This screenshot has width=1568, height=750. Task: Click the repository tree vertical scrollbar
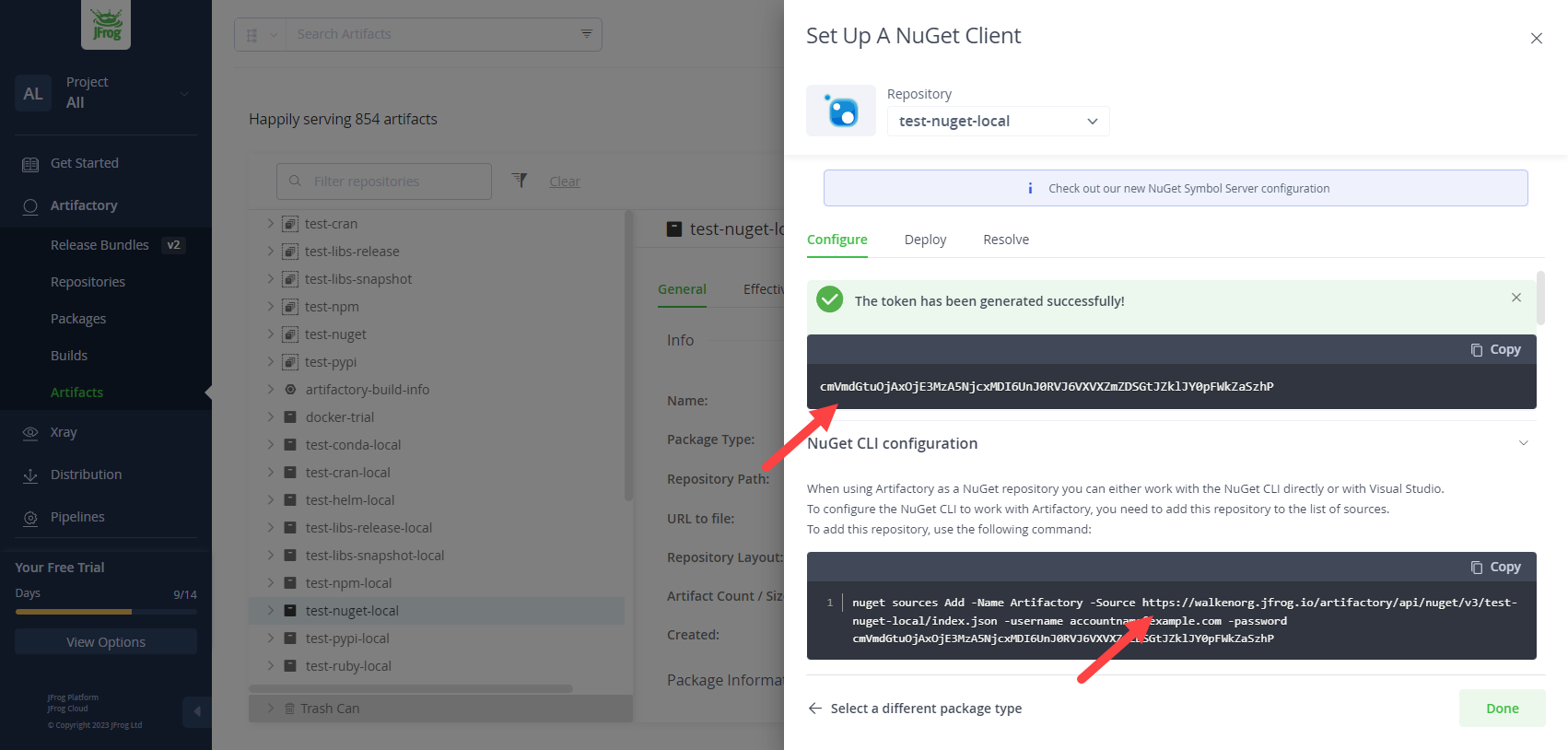point(628,356)
